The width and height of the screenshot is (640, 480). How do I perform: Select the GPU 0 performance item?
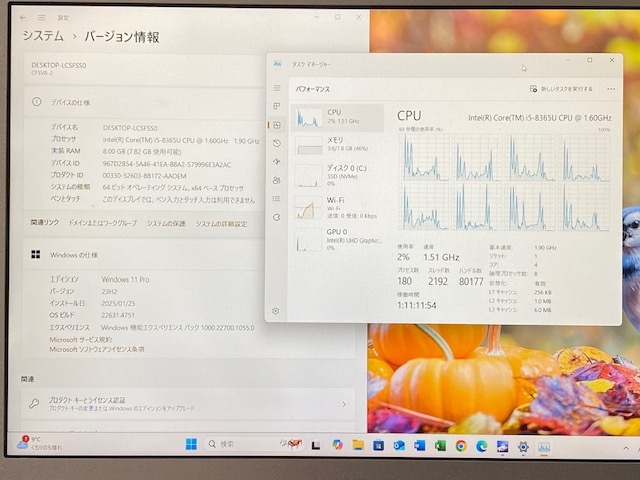point(338,239)
